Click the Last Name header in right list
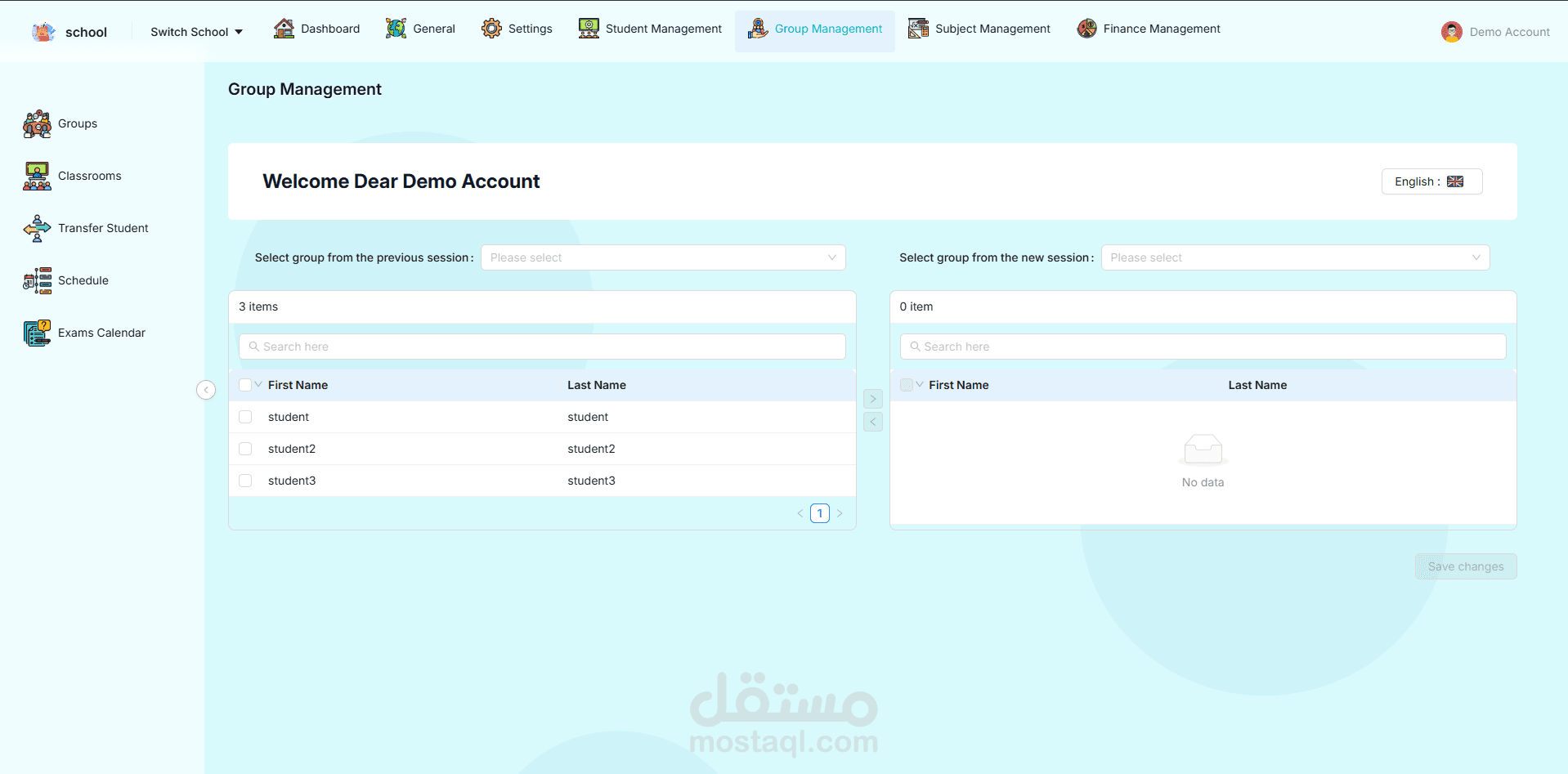1568x774 pixels. (1257, 385)
